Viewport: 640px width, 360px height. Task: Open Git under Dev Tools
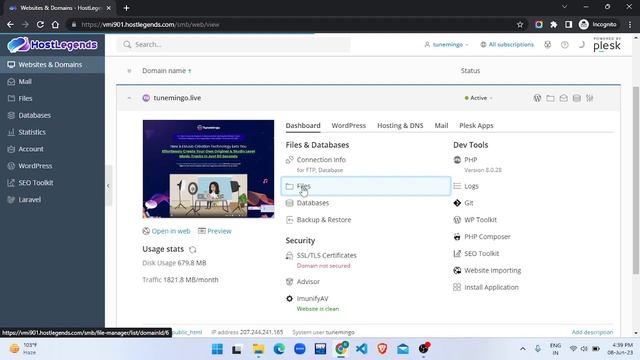[469, 203]
